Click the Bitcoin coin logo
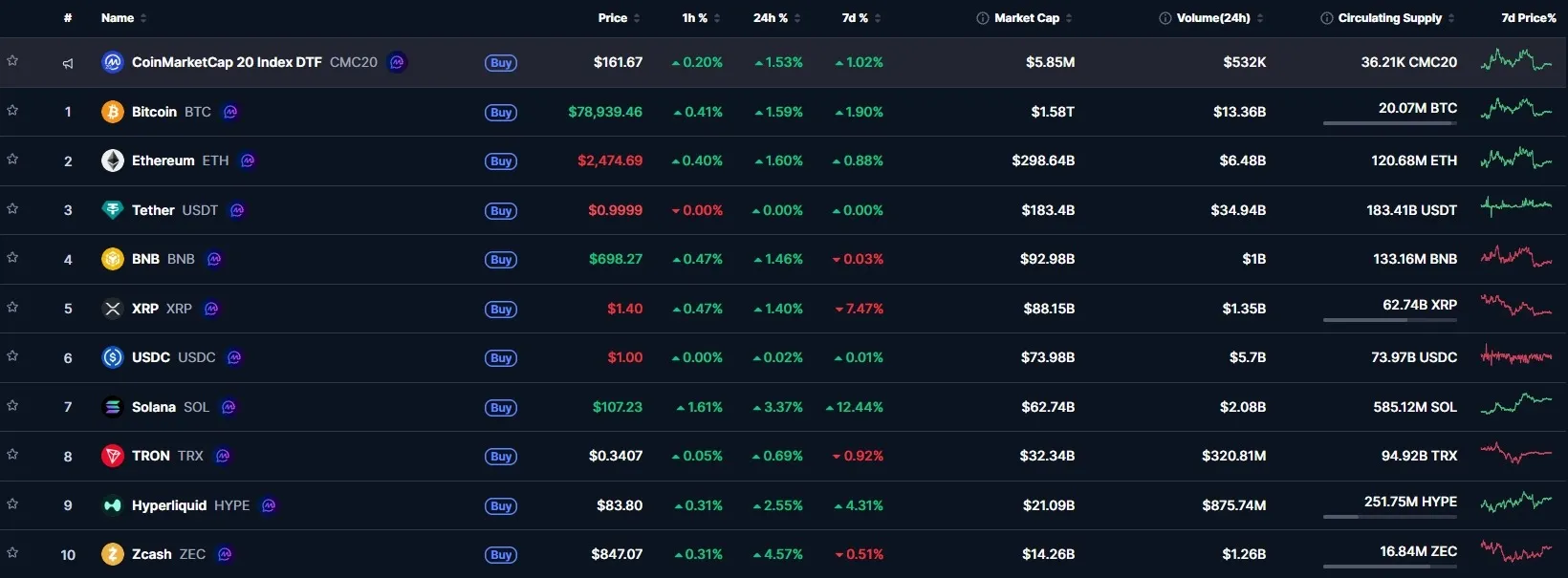Screen dimensions: 1568x578 (113, 112)
